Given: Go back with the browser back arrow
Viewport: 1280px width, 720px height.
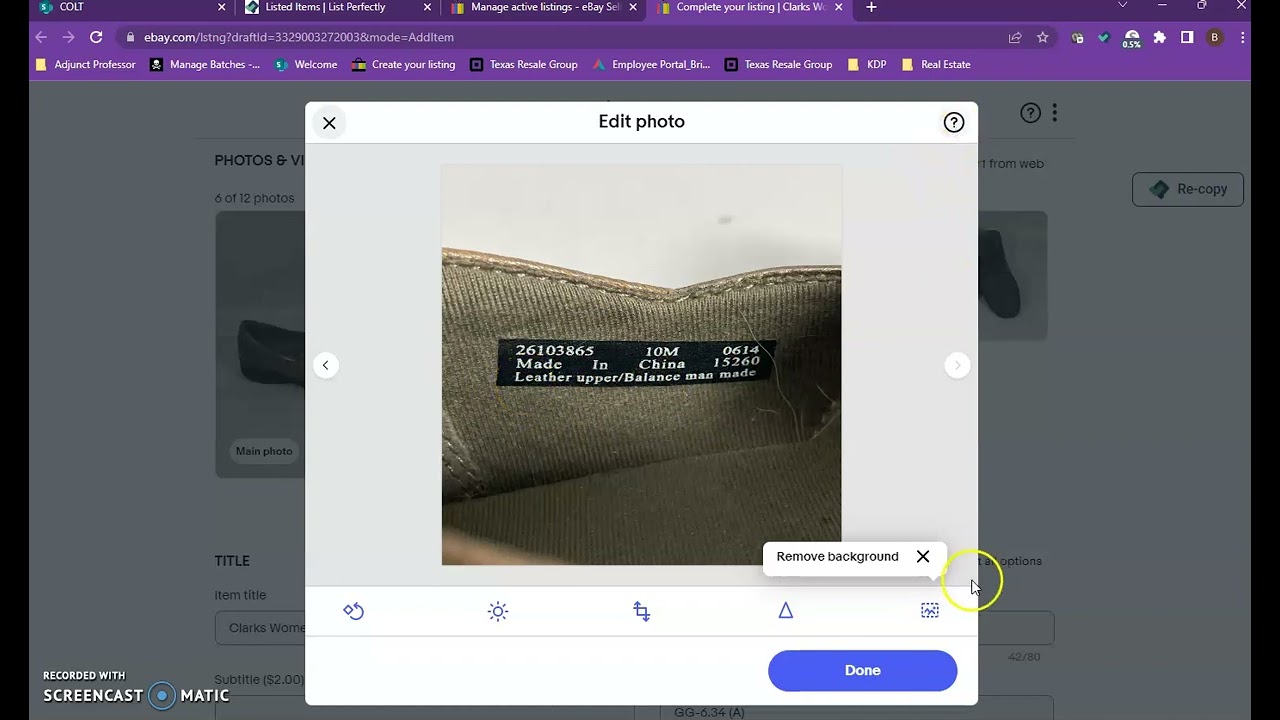Looking at the screenshot, I should [41, 37].
